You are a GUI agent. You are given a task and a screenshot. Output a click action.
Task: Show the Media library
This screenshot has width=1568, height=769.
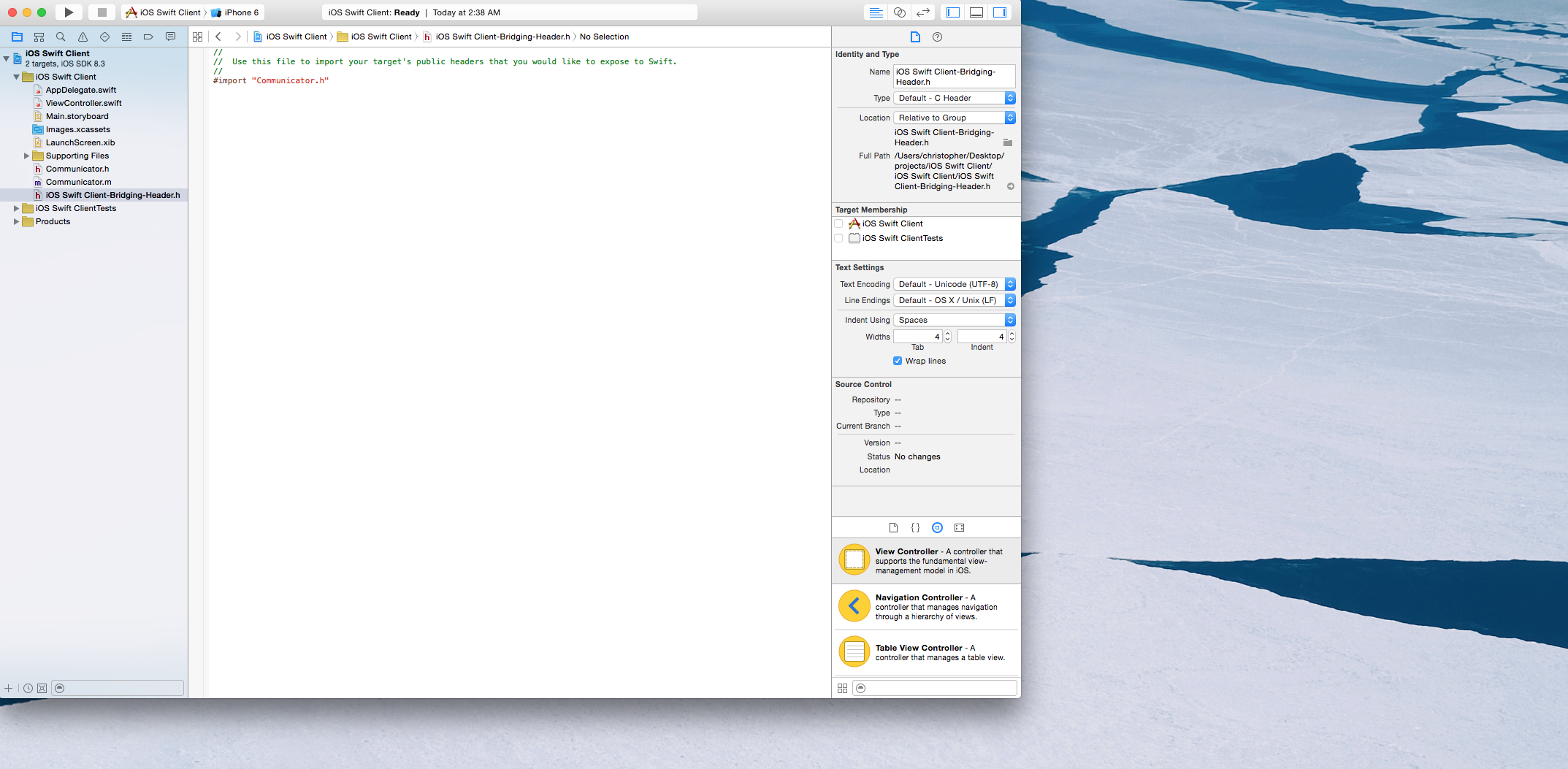959,527
